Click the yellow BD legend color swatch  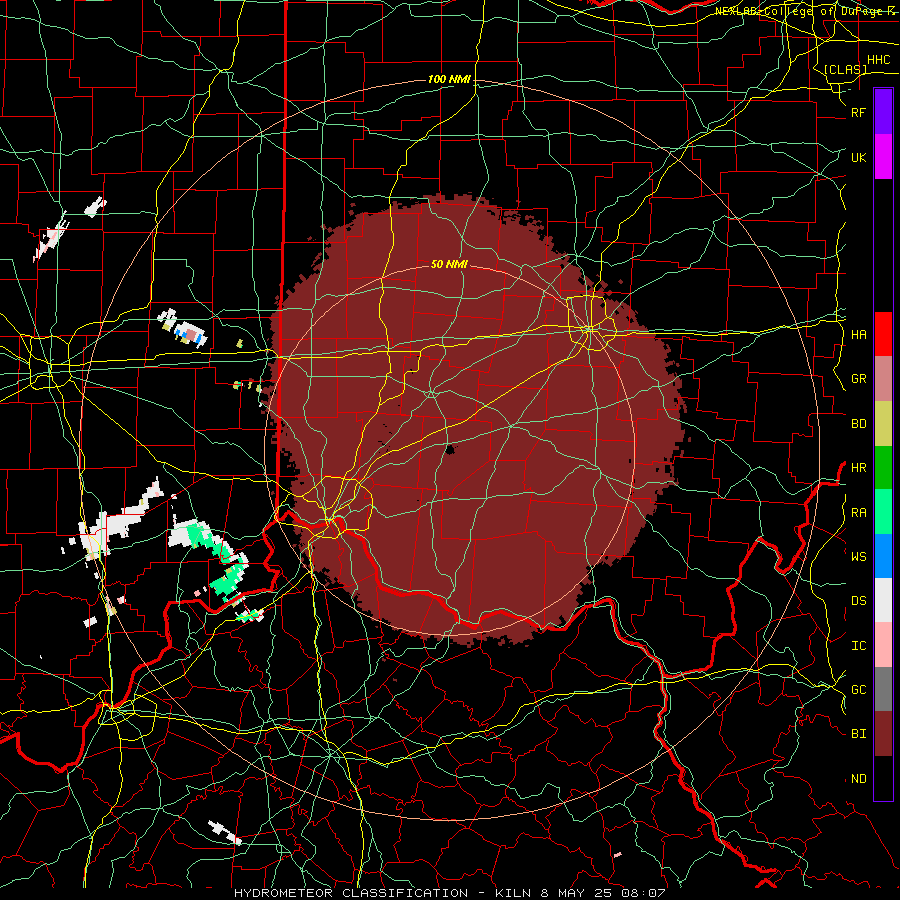coord(883,424)
